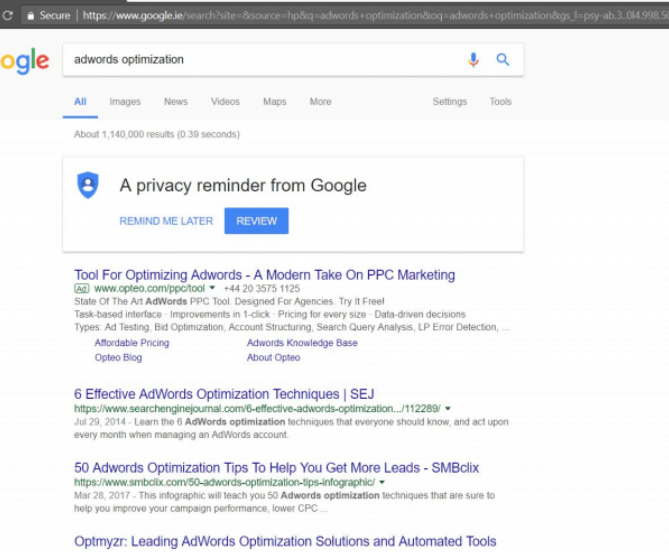Viewport: 669px width, 556px height.
Task: Select the All results tab
Action: pos(80,102)
